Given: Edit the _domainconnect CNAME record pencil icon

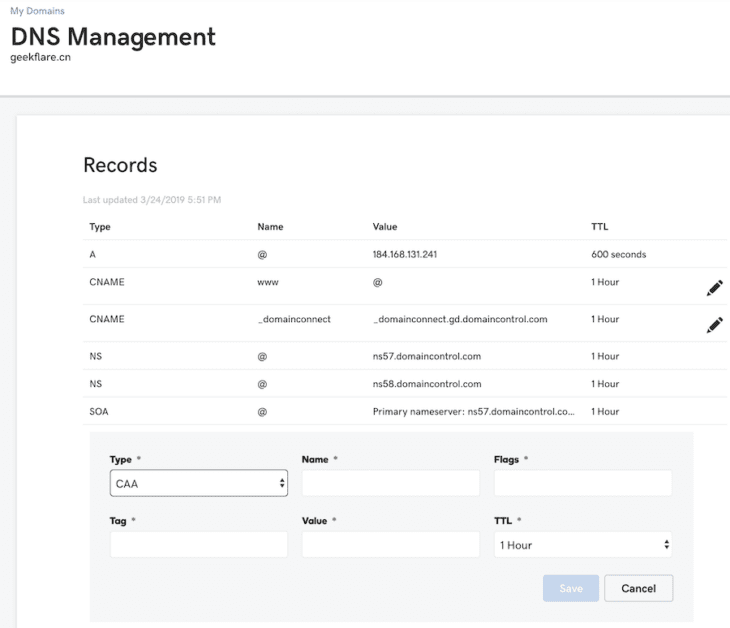Looking at the screenshot, I should pos(714,325).
